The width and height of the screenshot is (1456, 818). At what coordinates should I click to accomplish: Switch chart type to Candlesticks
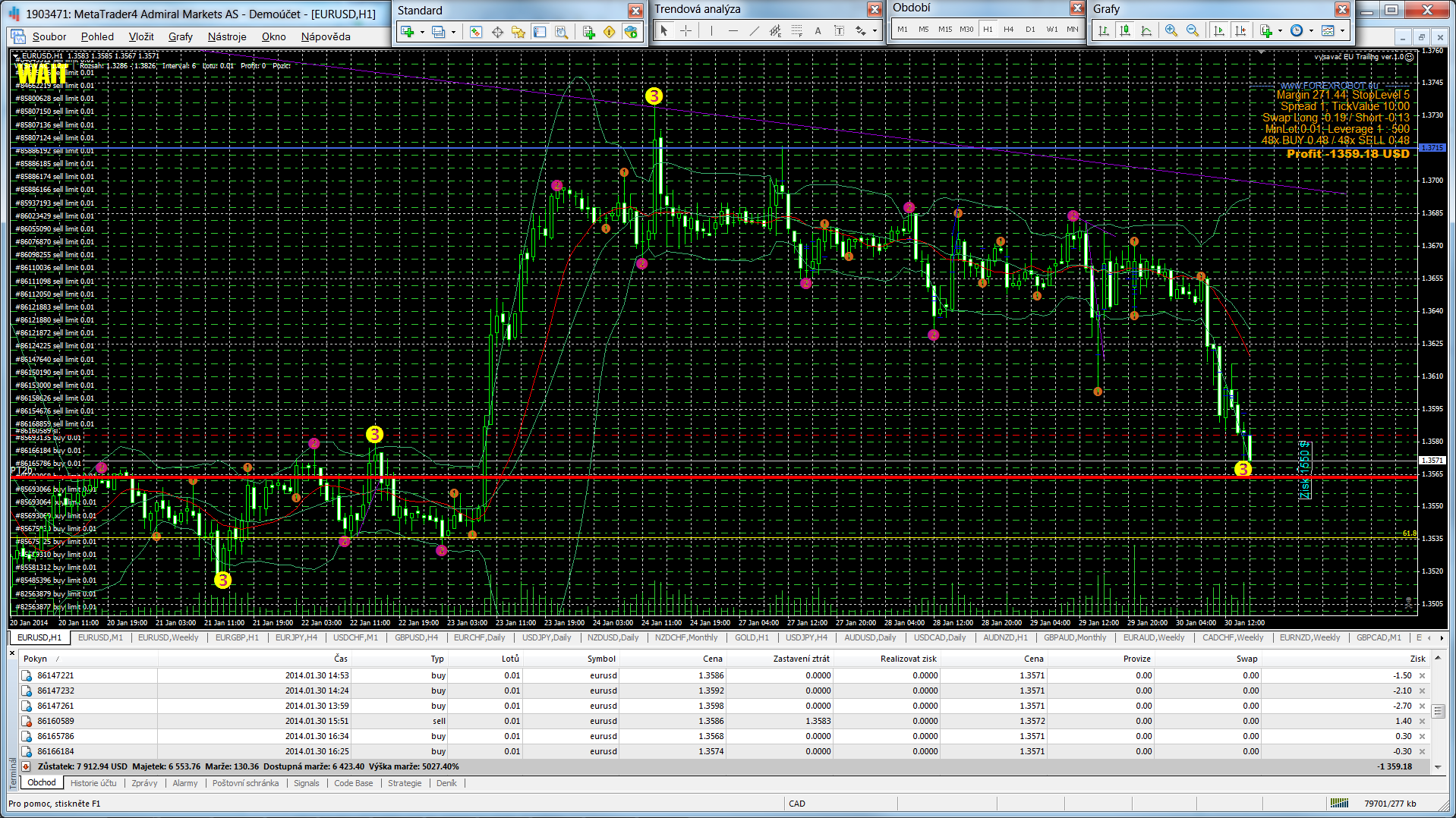(1125, 30)
